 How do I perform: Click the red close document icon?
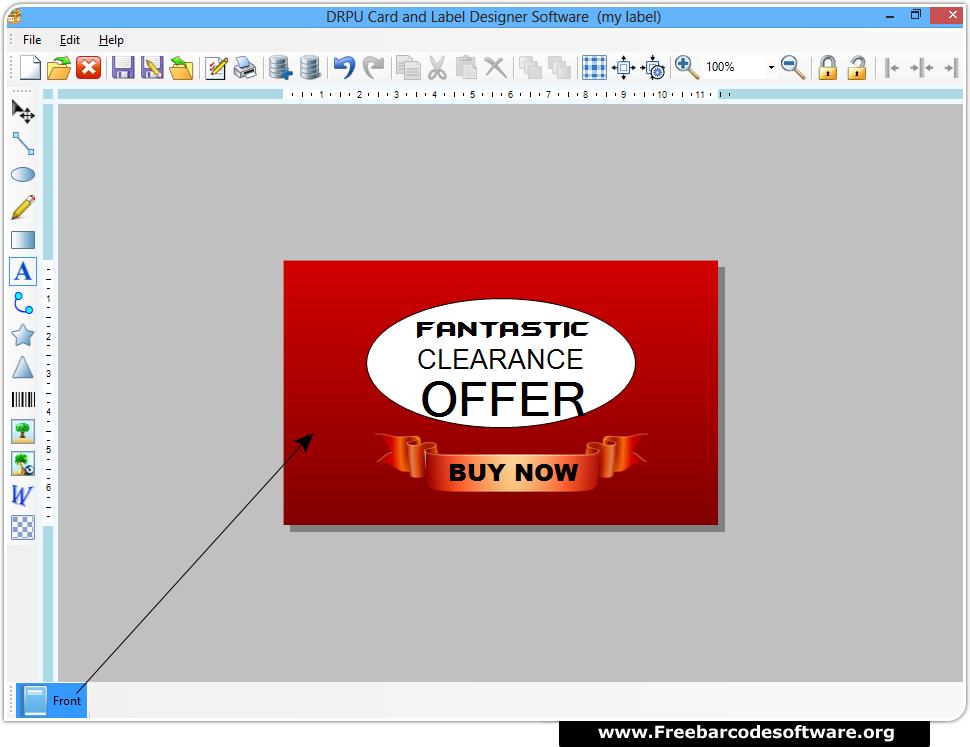[x=88, y=67]
